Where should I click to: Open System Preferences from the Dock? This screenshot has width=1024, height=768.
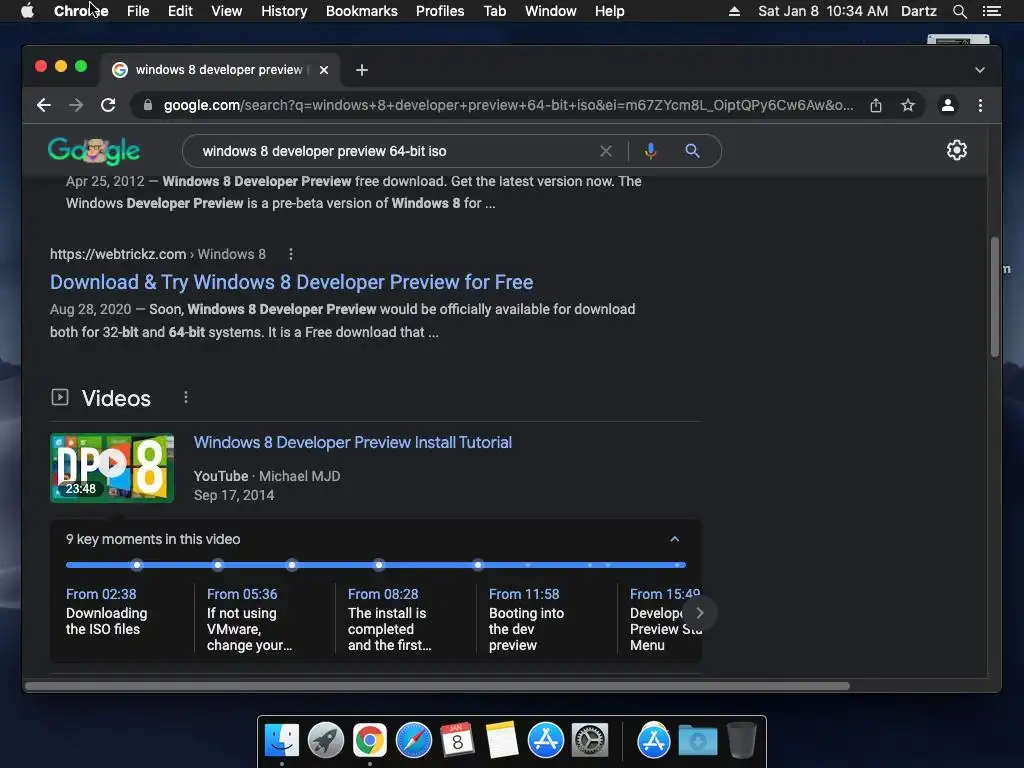[x=590, y=741]
